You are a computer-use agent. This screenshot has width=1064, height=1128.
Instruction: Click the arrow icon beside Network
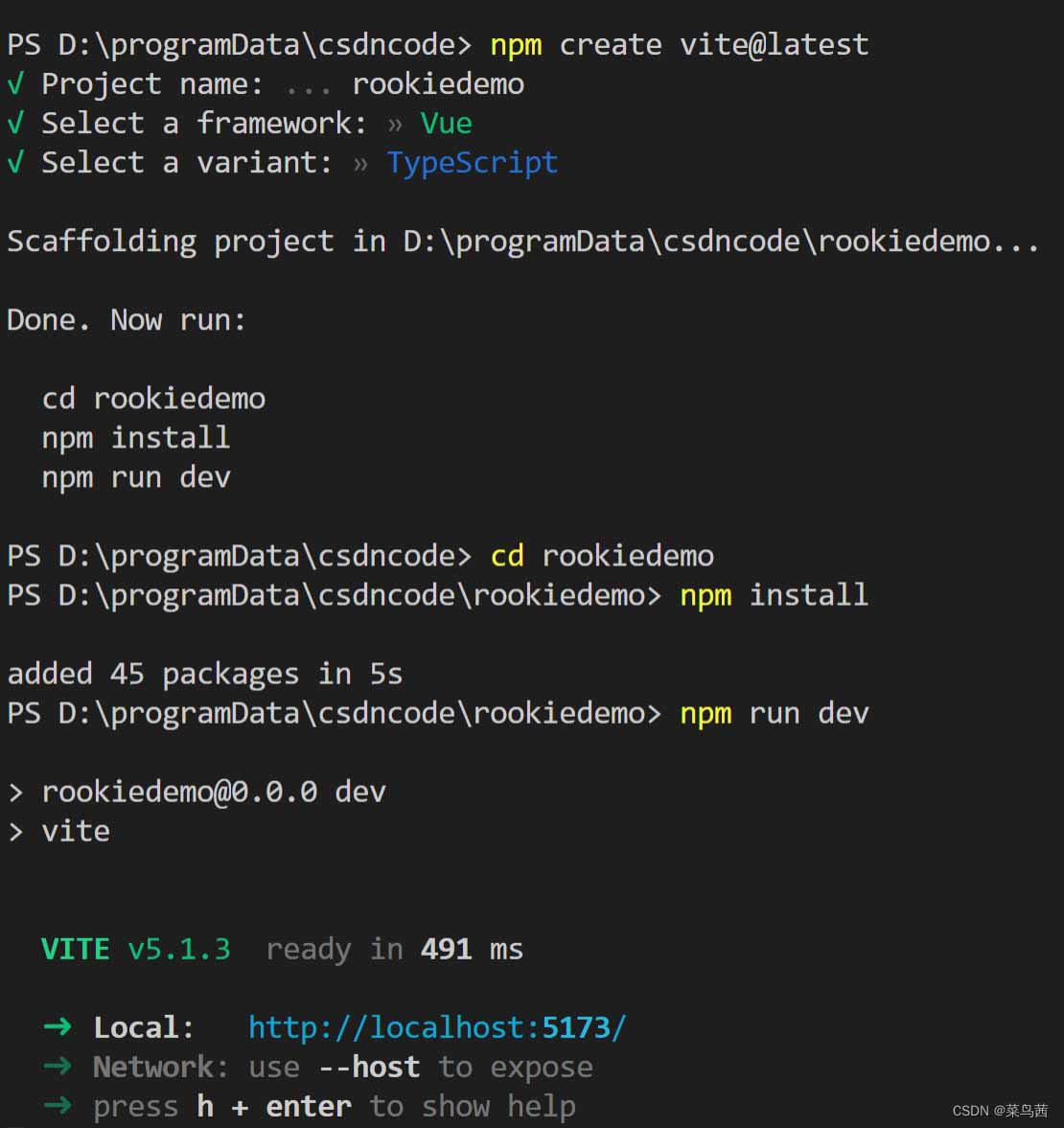click(58, 1066)
